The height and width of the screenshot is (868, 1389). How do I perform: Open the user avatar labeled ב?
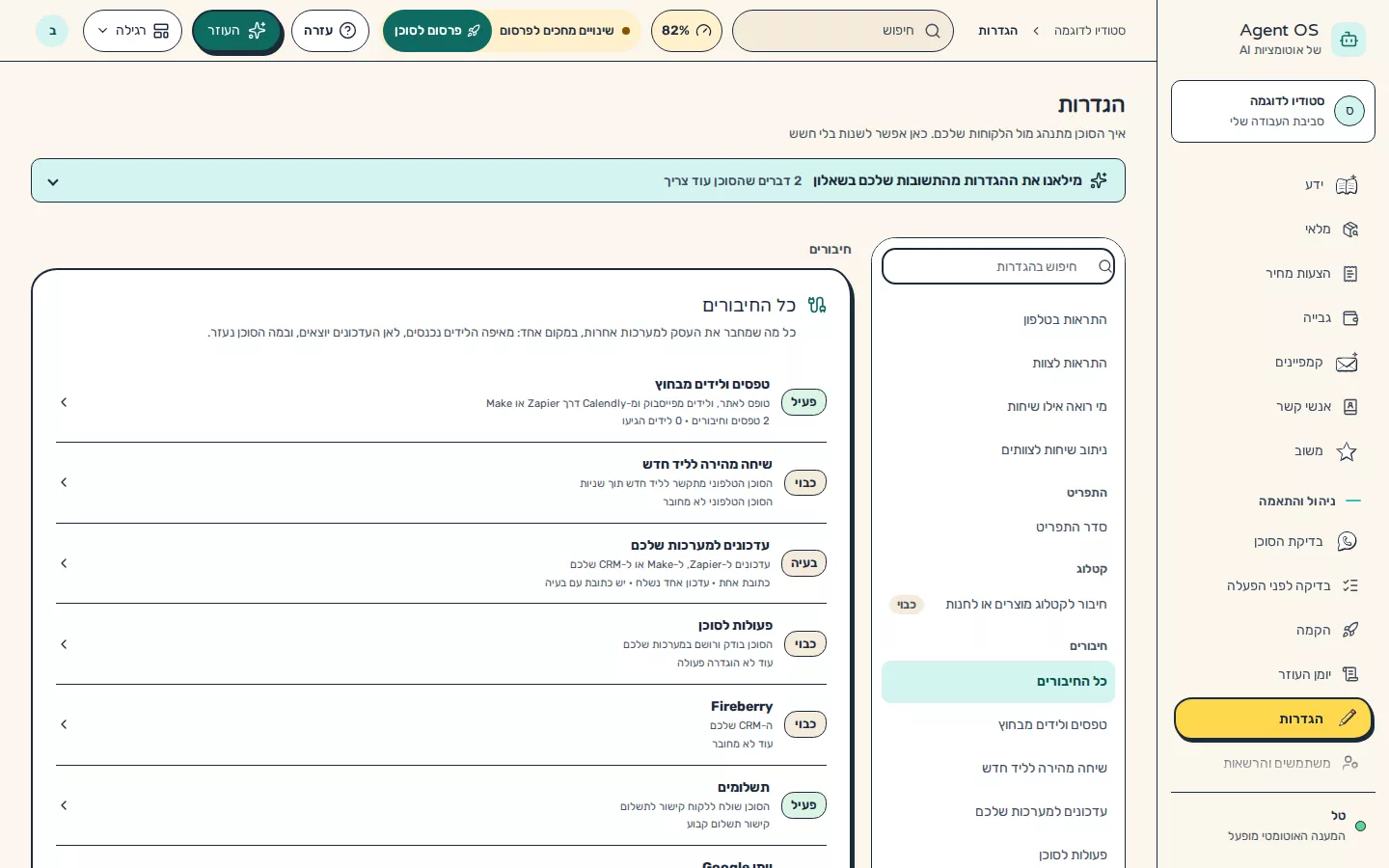point(52,31)
